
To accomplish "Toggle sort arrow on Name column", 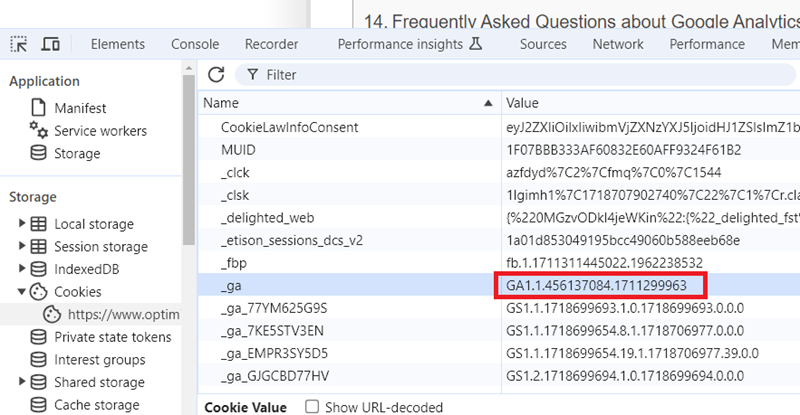I will (x=488, y=103).
